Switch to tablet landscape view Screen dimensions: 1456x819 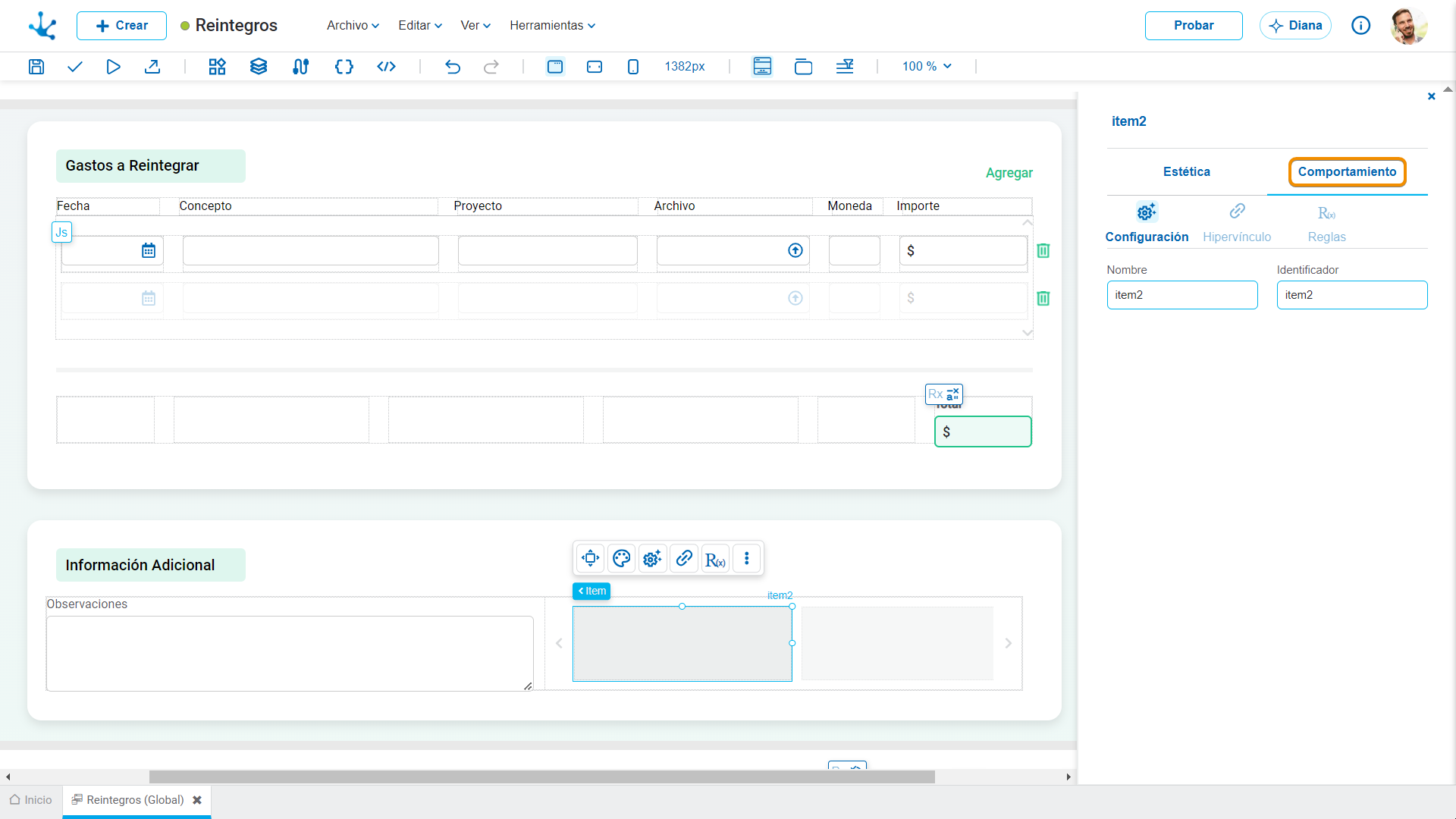(595, 67)
